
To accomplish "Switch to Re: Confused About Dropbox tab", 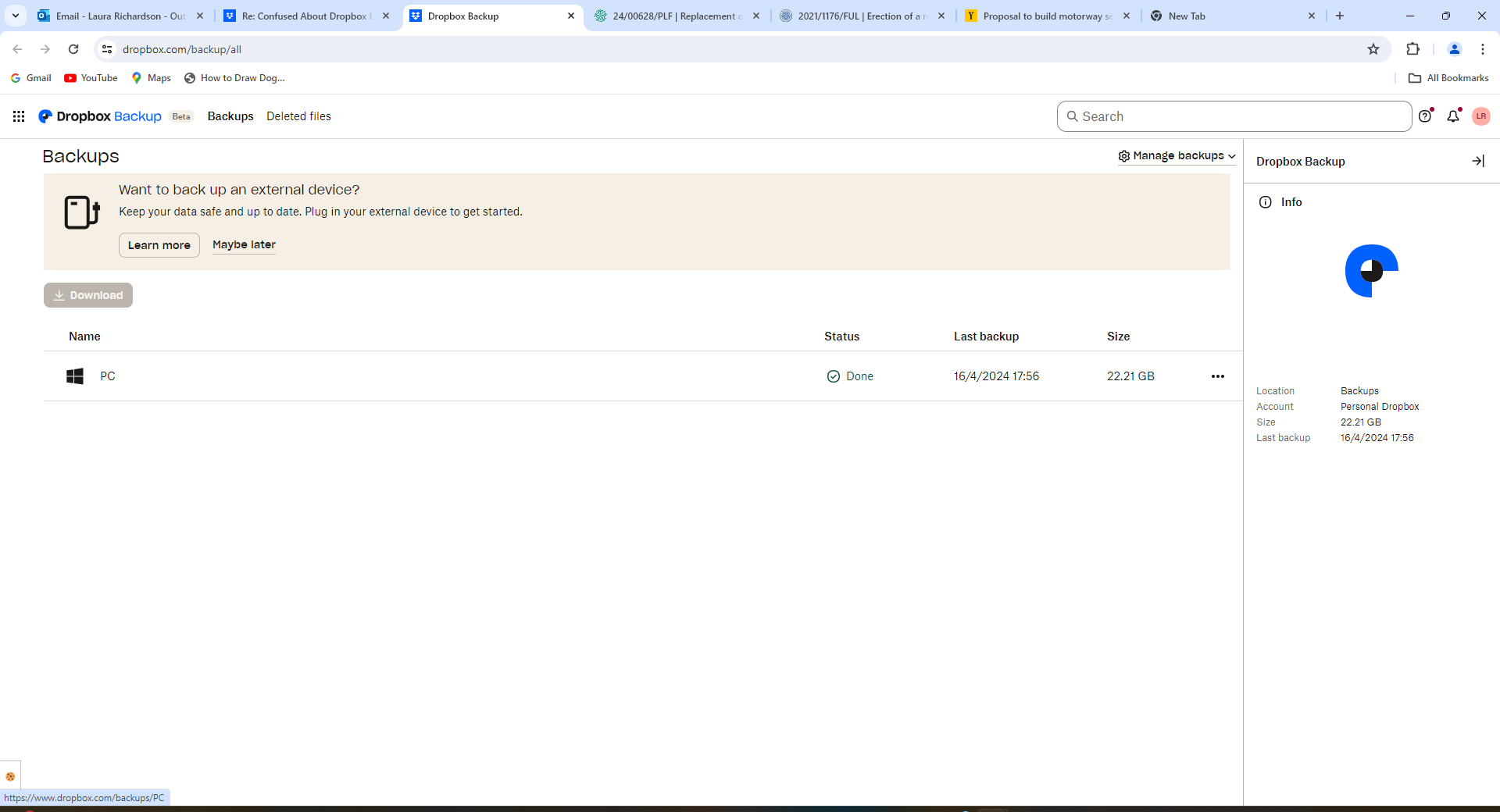I will [x=306, y=16].
